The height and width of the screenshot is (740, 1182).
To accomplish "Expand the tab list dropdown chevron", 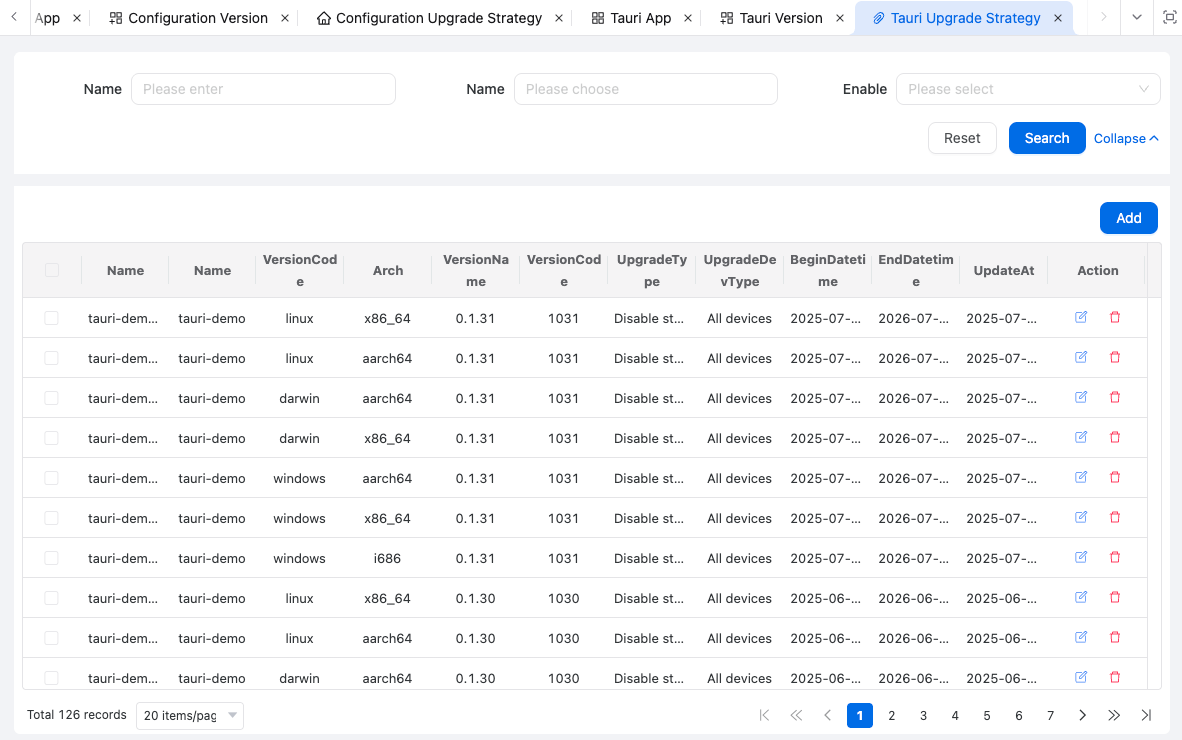I will (1137, 18).
